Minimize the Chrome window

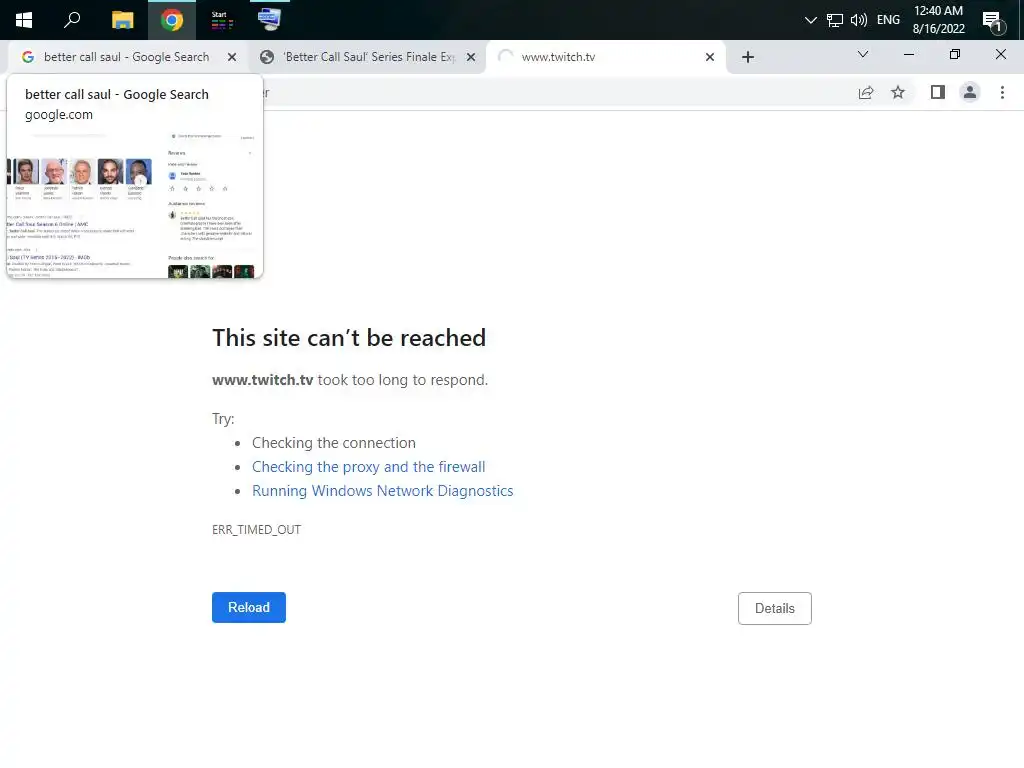tap(908, 55)
